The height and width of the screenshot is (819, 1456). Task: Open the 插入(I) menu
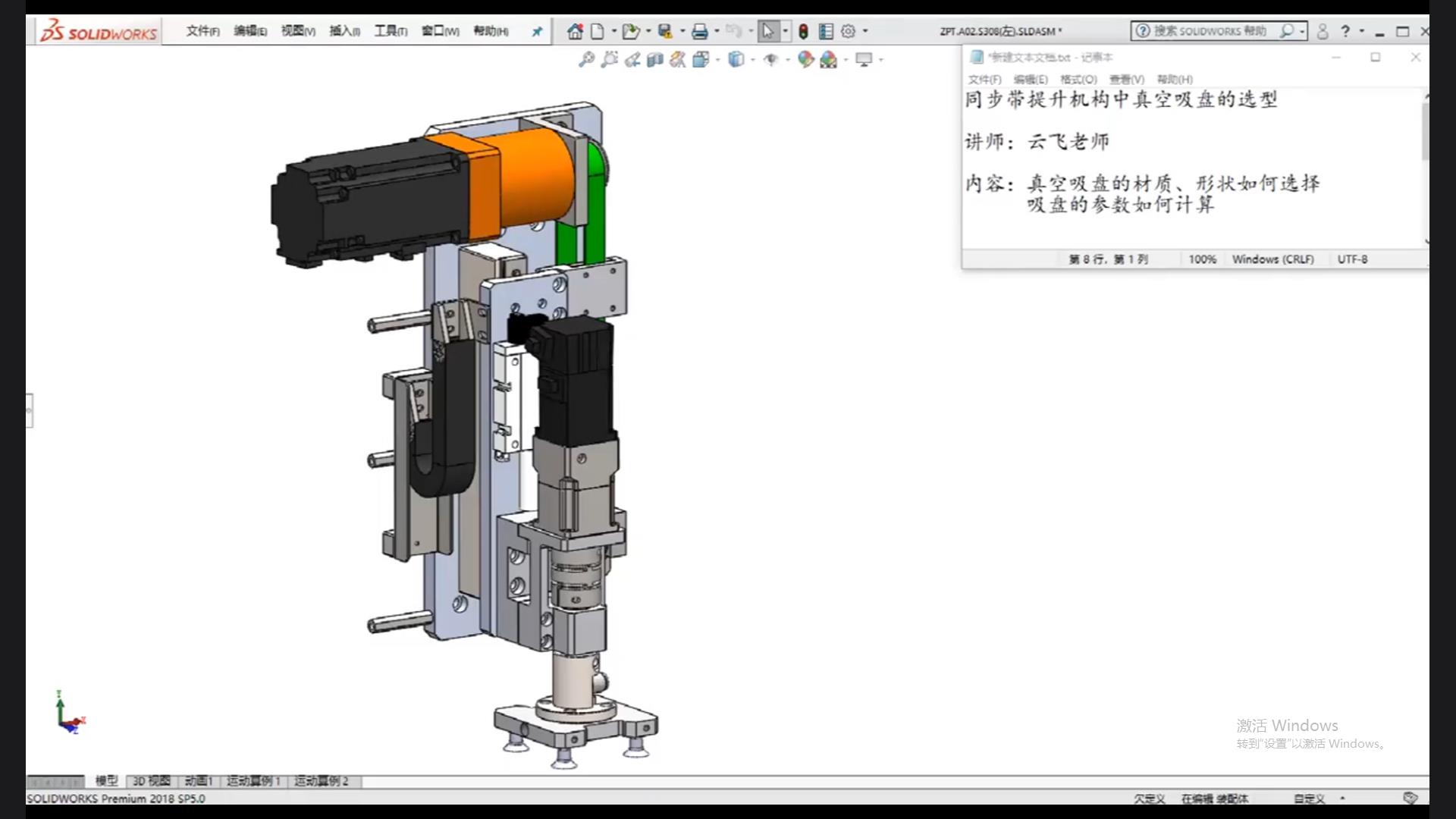(x=344, y=31)
